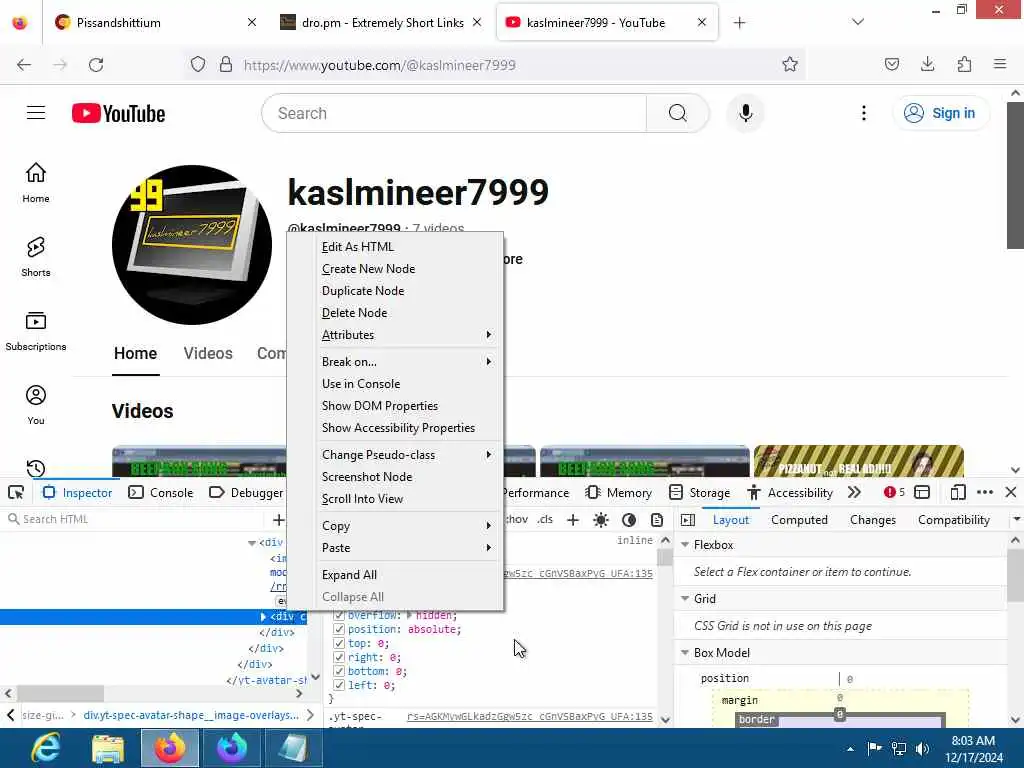
Task: Expand the selected div node arrow
Action: pos(263,616)
